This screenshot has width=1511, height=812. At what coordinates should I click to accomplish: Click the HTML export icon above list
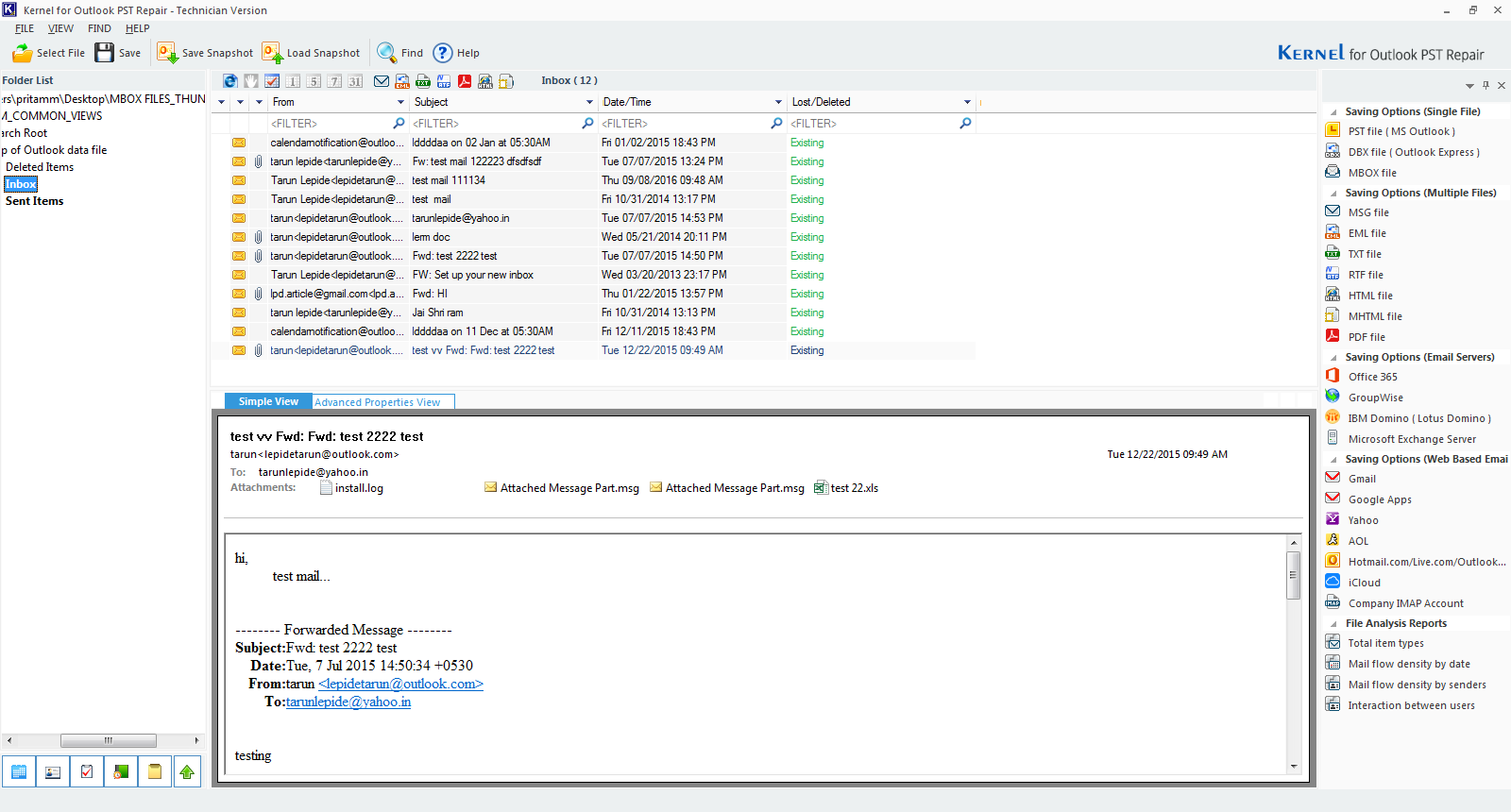pyautogui.click(x=485, y=81)
